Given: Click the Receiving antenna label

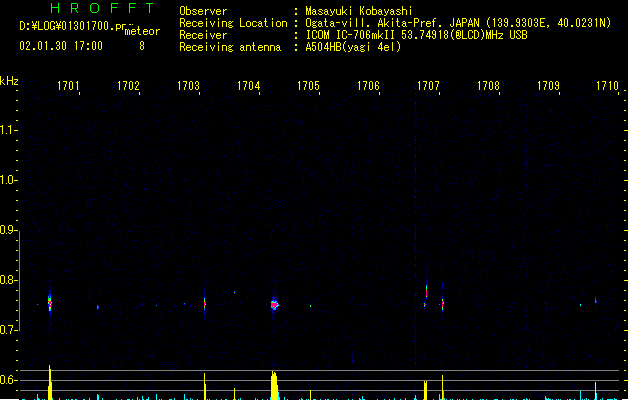Looking at the screenshot, I should [230, 47].
